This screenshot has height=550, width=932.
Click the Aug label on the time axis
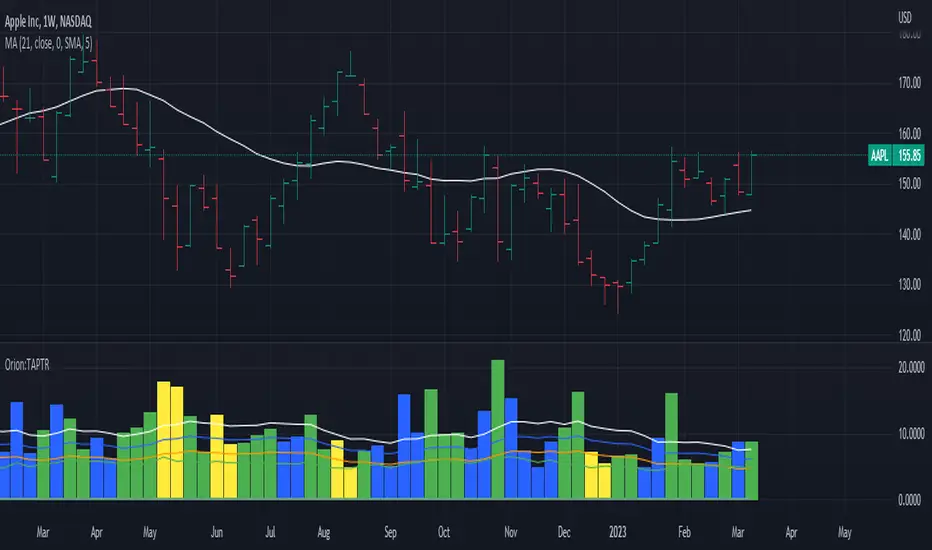323,532
